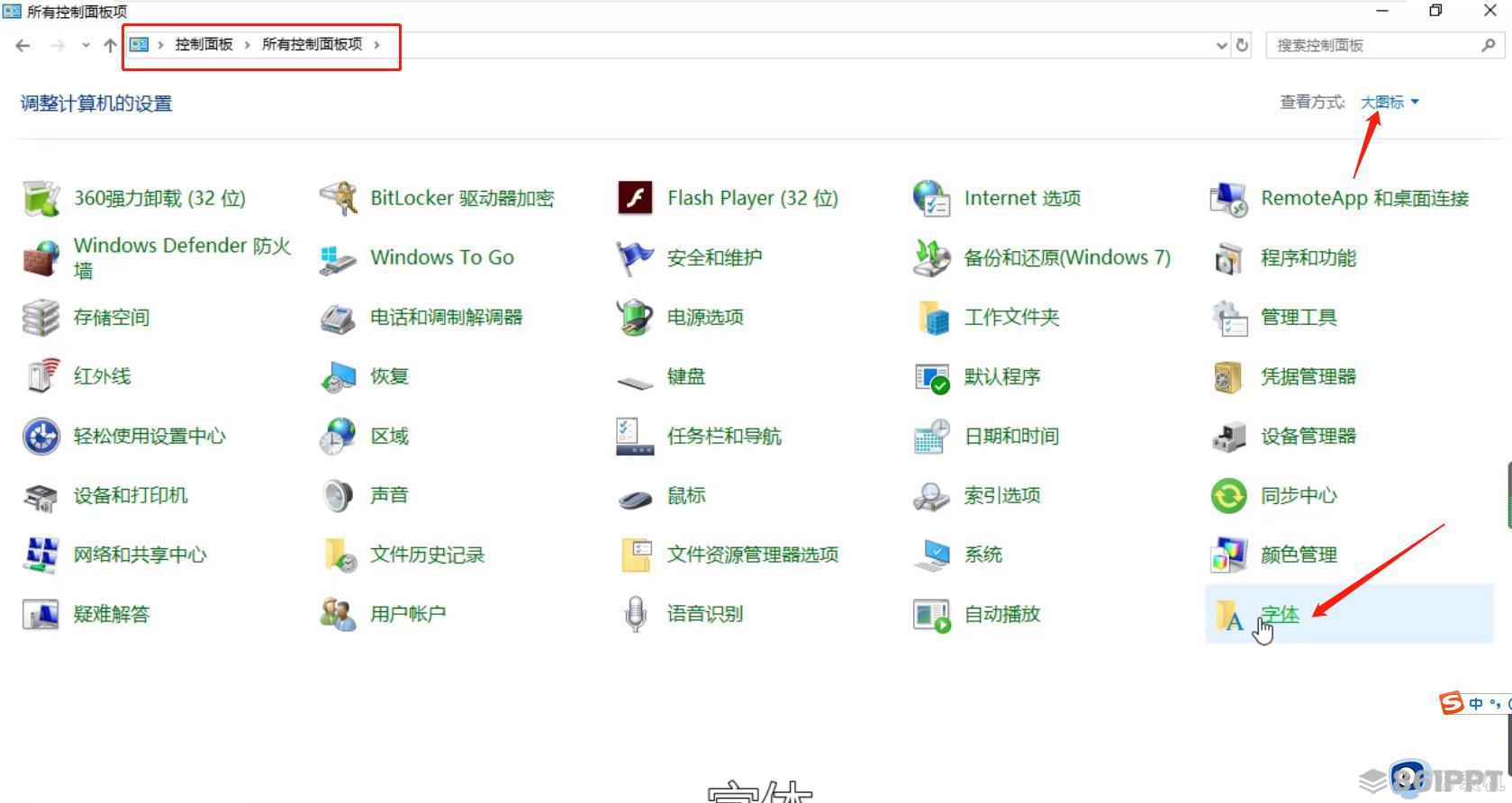1512x803 pixels.
Task: Open 管理工具 icon
Action: (x=1228, y=317)
